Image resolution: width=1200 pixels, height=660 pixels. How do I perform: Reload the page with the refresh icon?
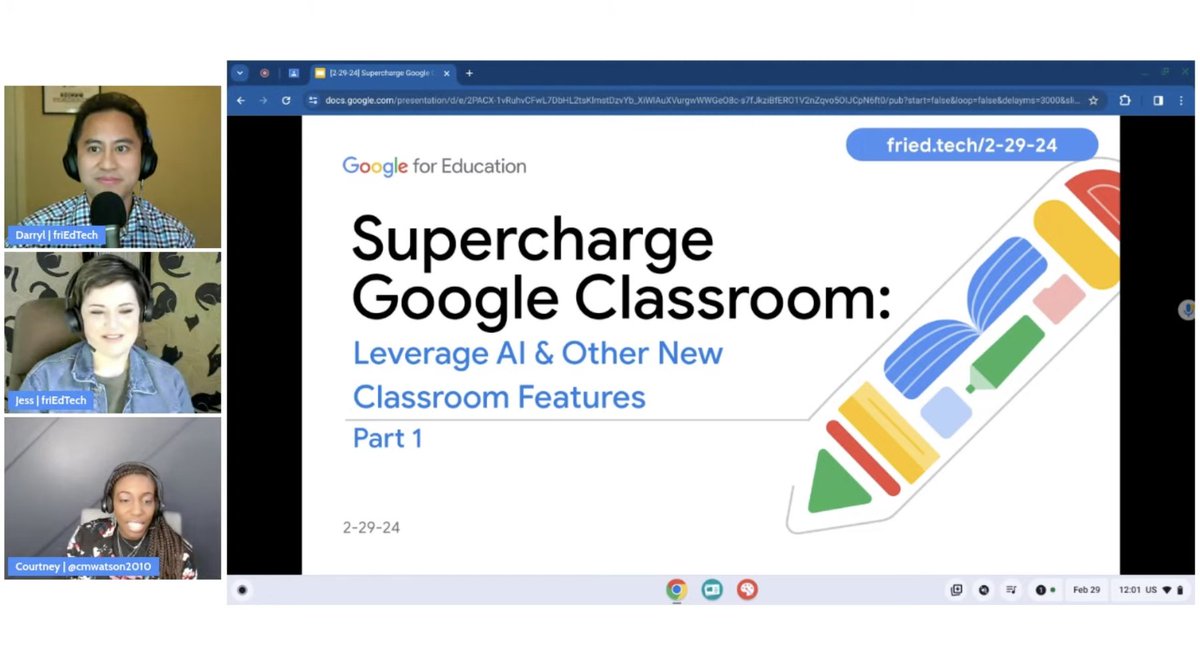point(286,100)
